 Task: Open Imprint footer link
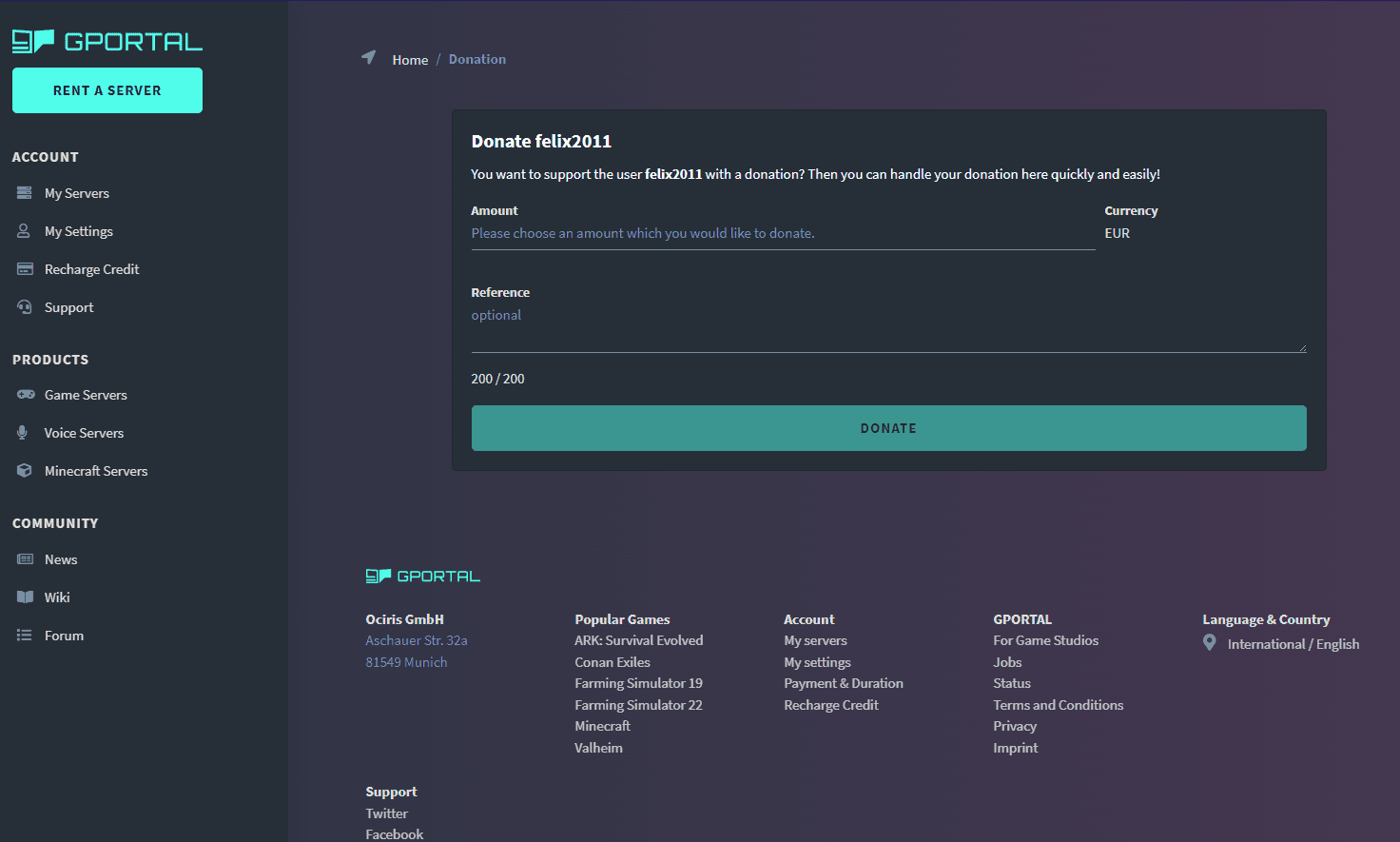[x=1016, y=748]
